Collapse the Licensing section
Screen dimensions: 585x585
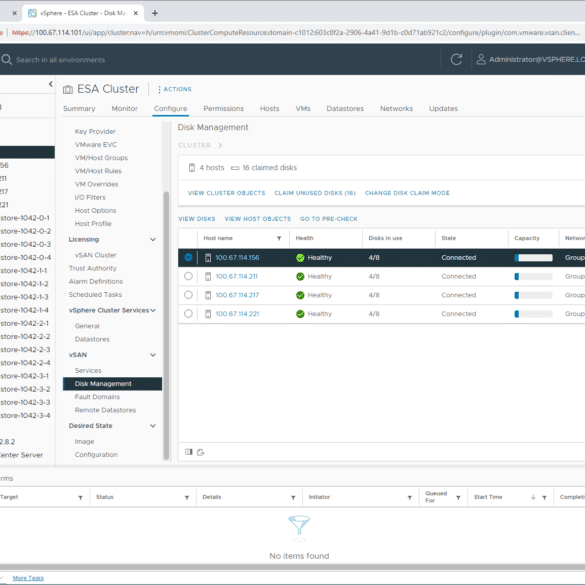pos(153,240)
